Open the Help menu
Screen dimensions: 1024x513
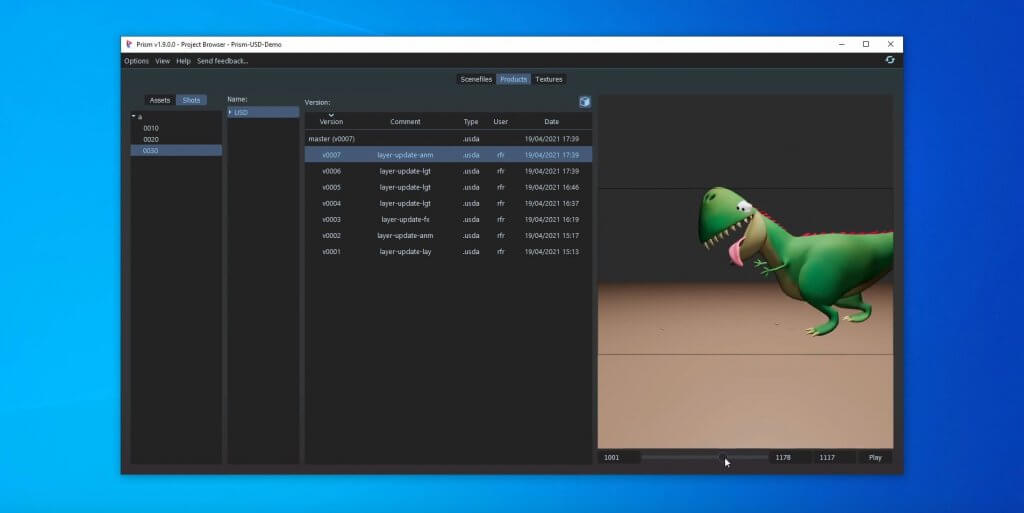[x=184, y=61]
